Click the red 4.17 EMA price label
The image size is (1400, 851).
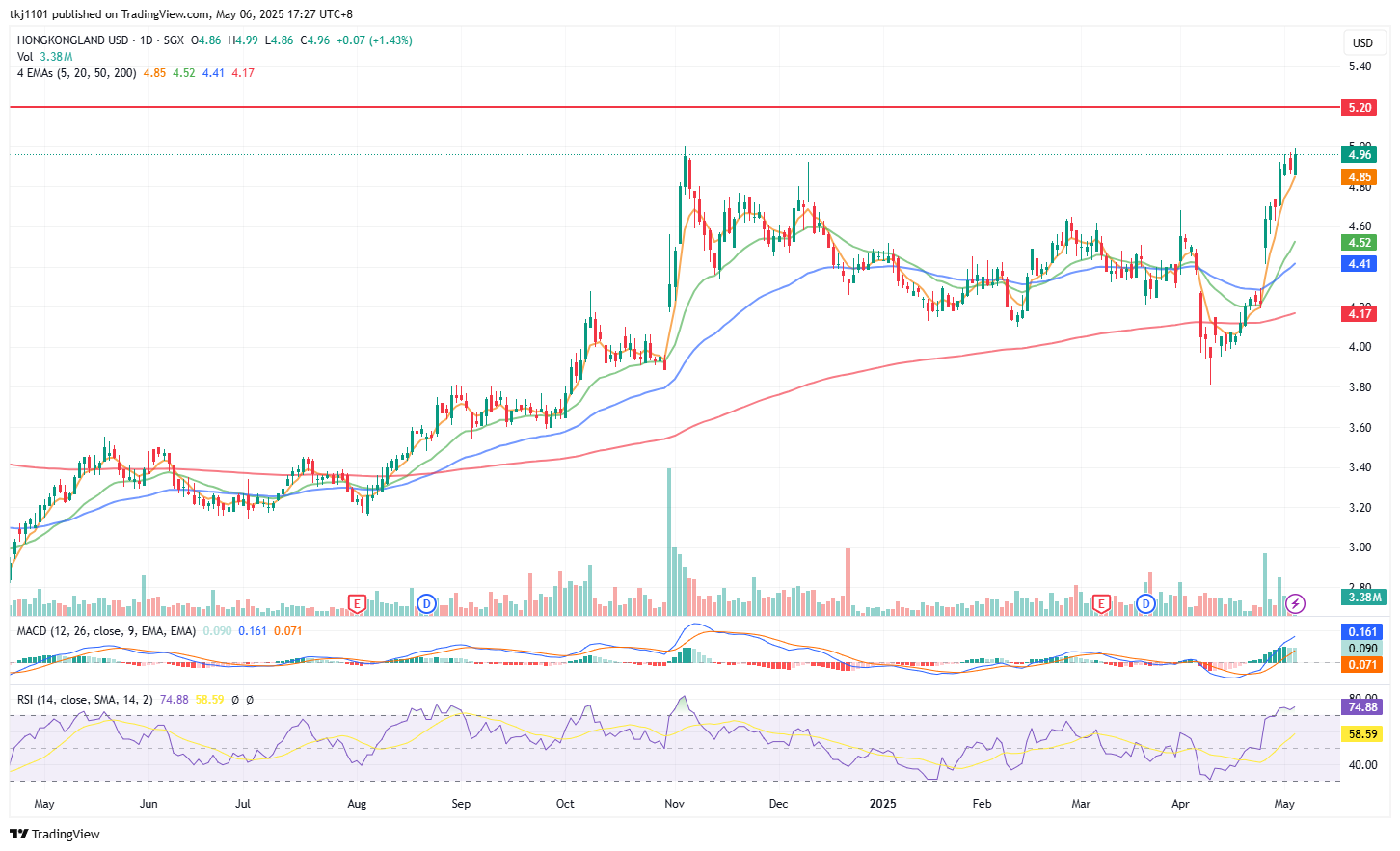pyautogui.click(x=1360, y=313)
